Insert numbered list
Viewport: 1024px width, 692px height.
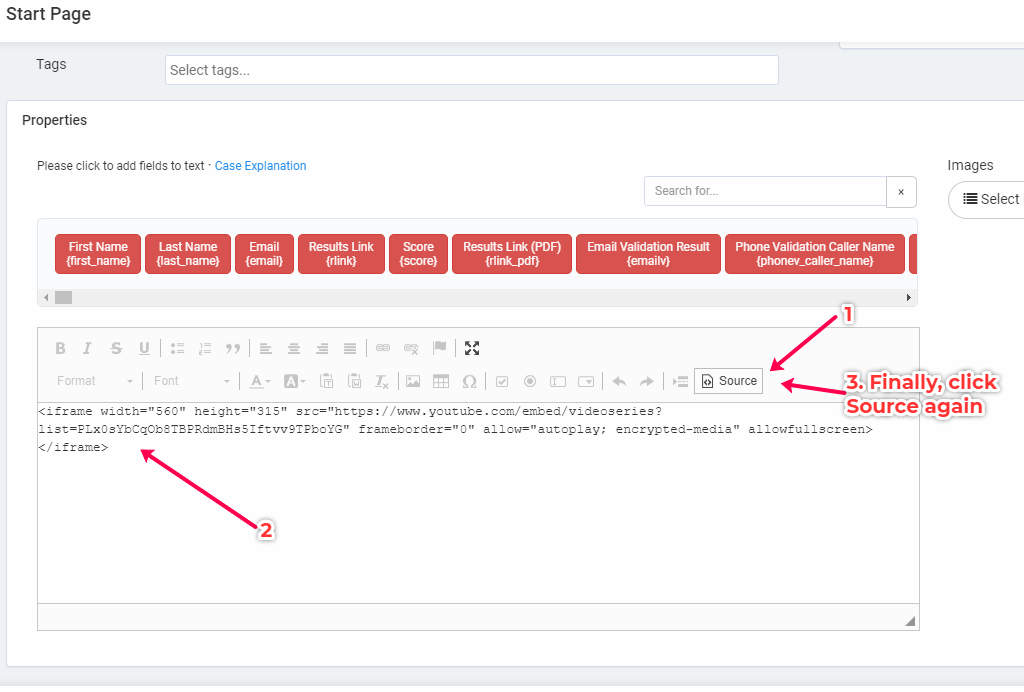pyautogui.click(x=205, y=348)
